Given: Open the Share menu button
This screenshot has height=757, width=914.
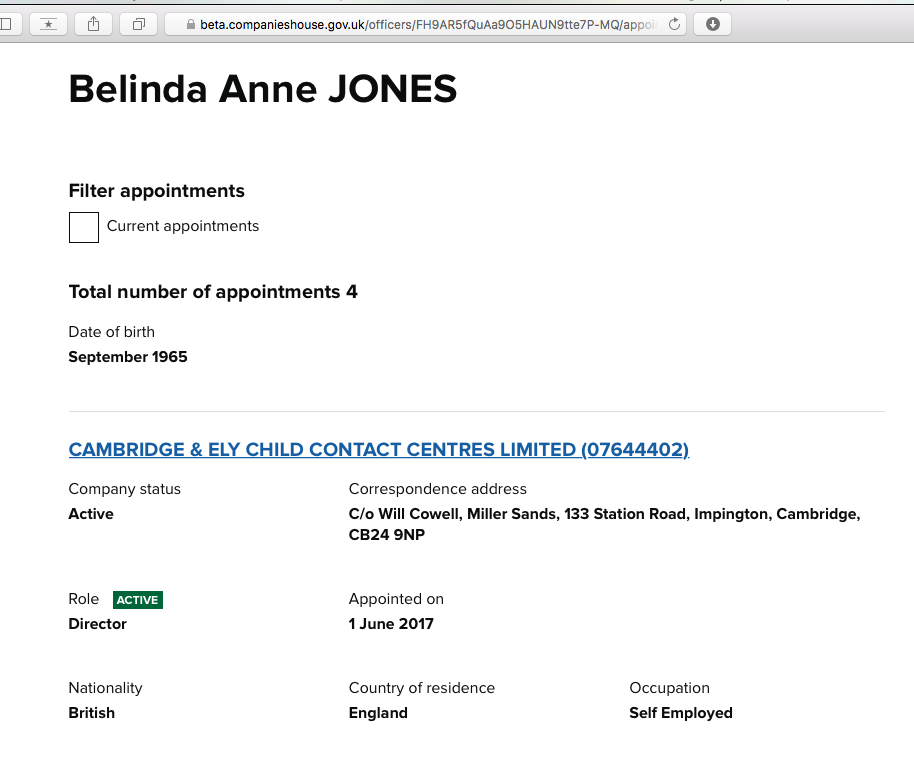Looking at the screenshot, I should coord(93,24).
